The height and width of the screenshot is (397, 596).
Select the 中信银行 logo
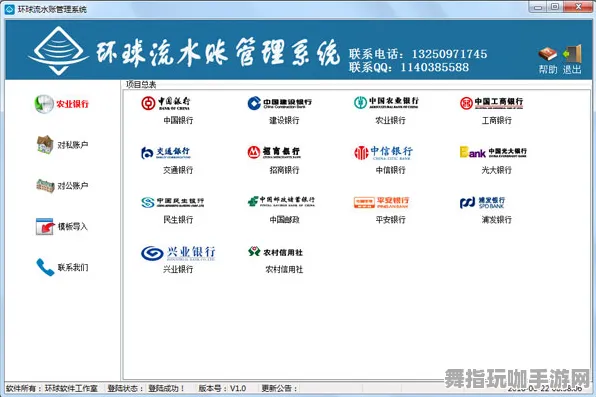click(x=383, y=152)
